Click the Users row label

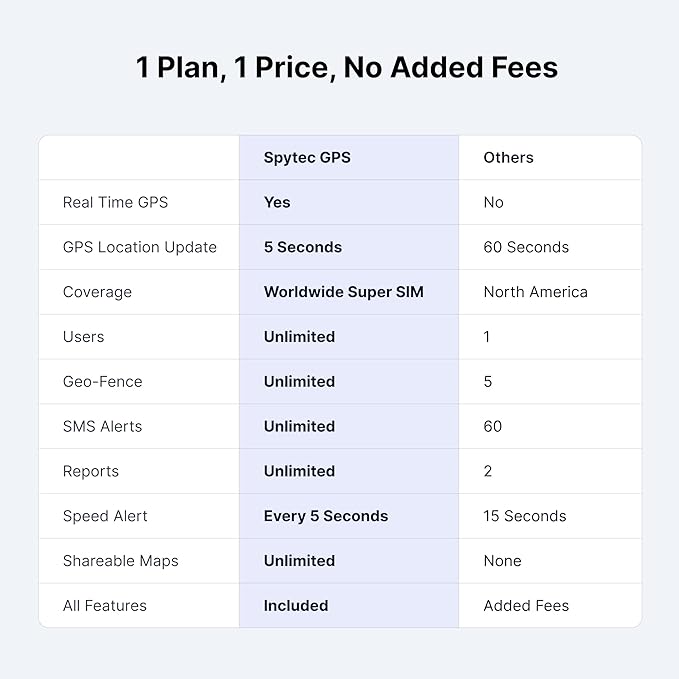(x=83, y=337)
